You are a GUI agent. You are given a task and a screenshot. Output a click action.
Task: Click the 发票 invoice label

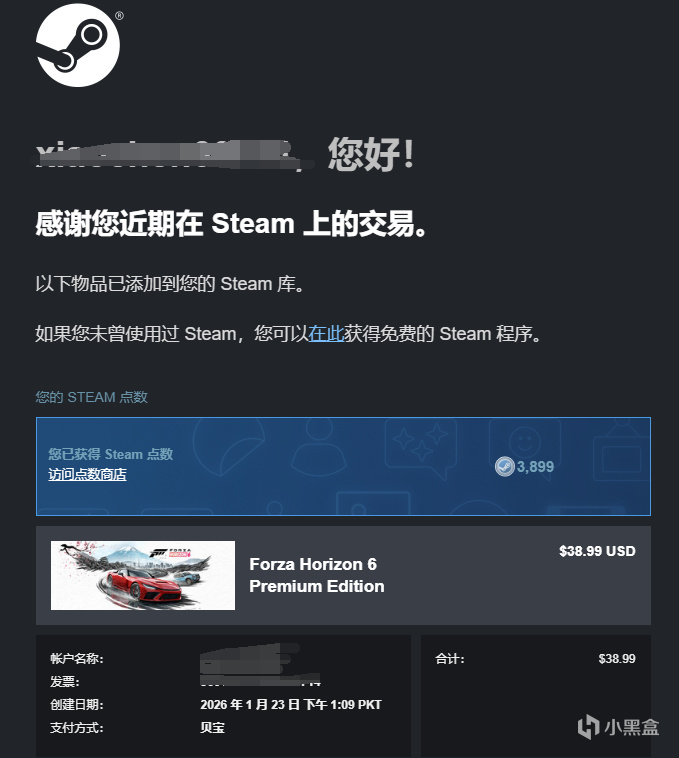pos(64,682)
